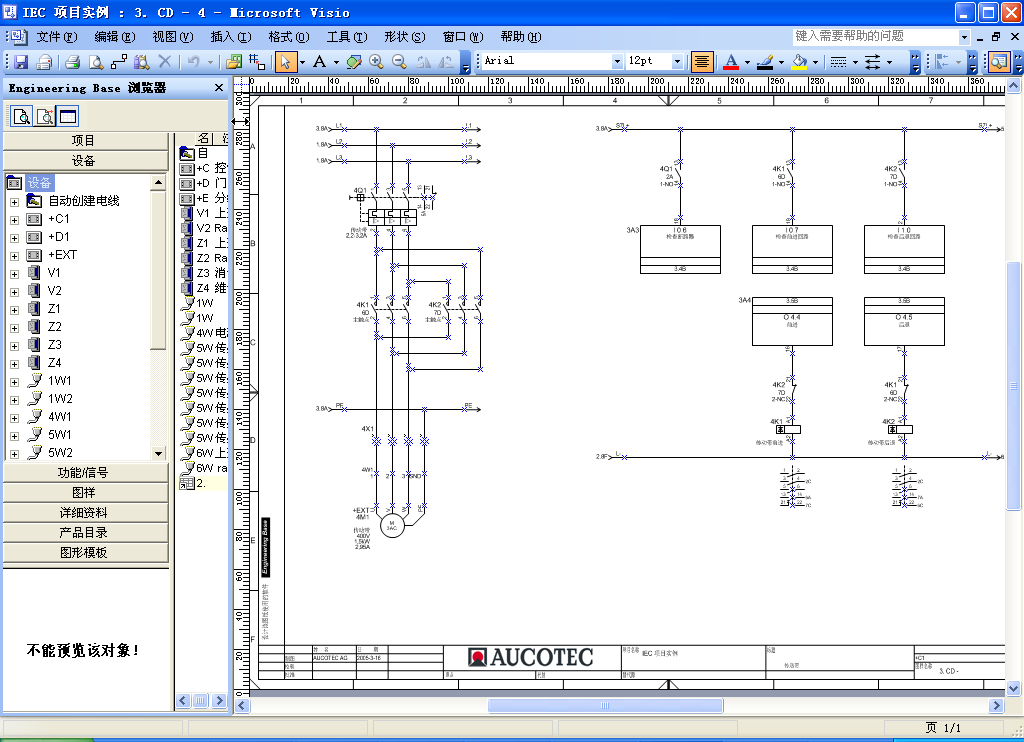Open the Shapes folder icon

click(x=234, y=62)
